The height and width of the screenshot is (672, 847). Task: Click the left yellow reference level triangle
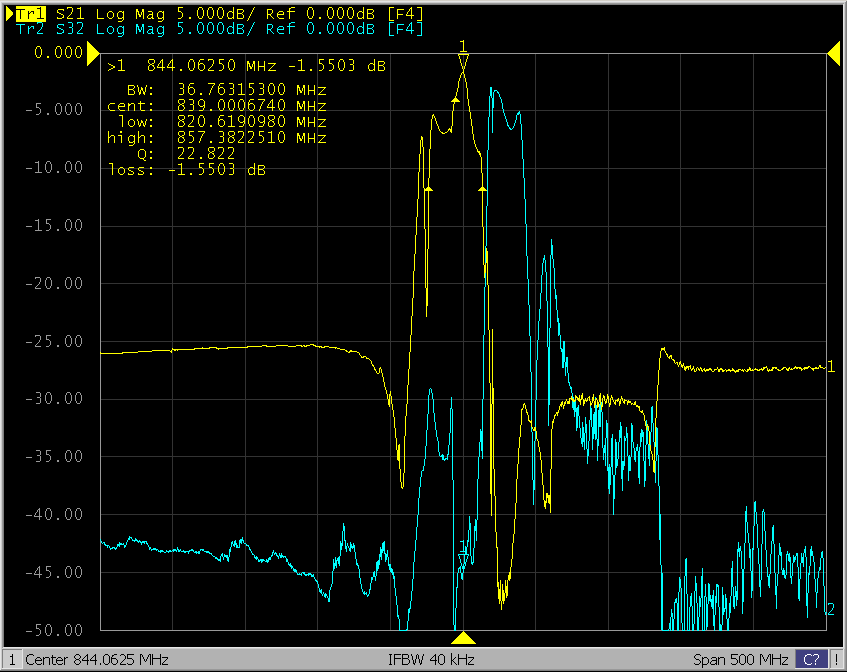coord(93,52)
